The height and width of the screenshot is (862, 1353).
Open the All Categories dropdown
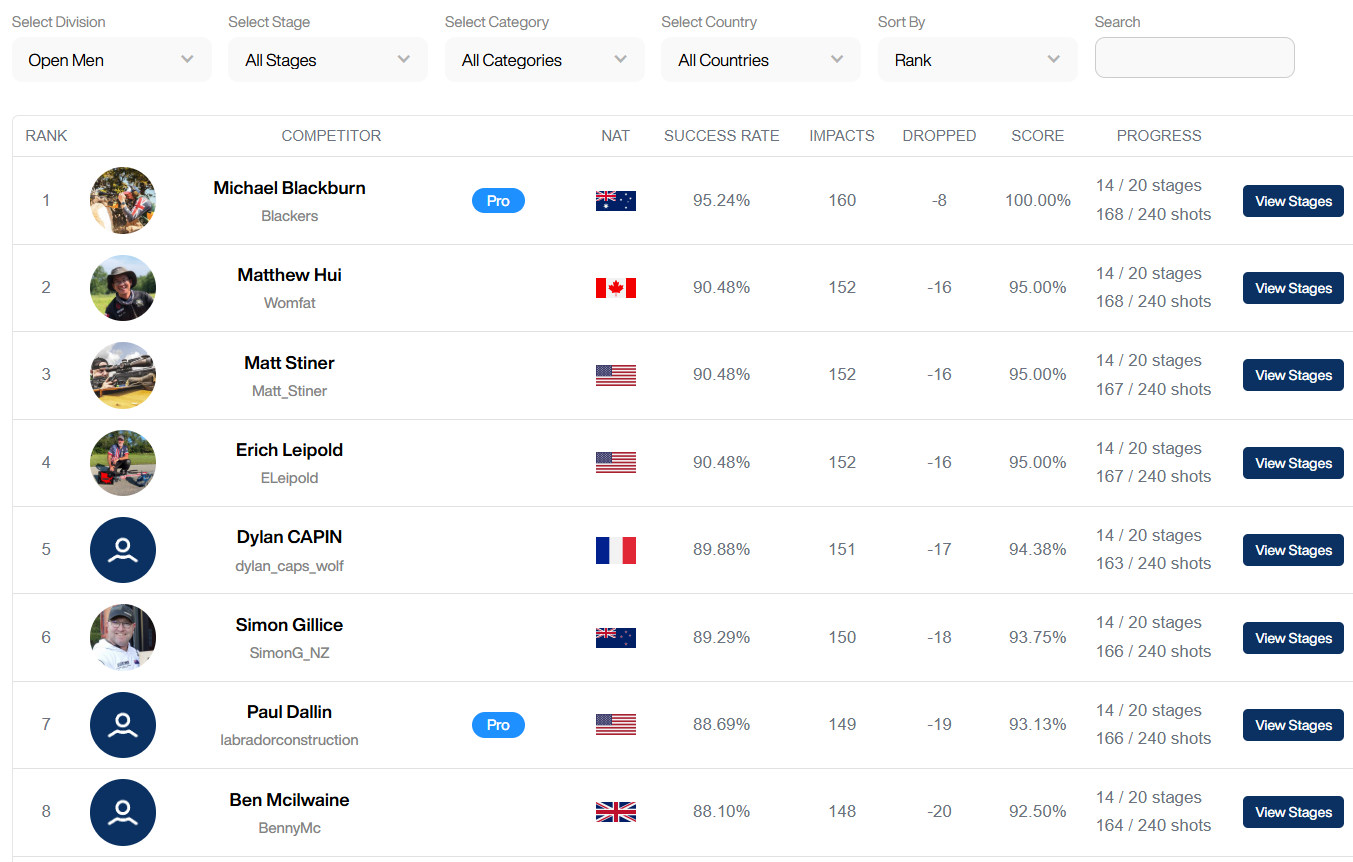click(x=544, y=60)
